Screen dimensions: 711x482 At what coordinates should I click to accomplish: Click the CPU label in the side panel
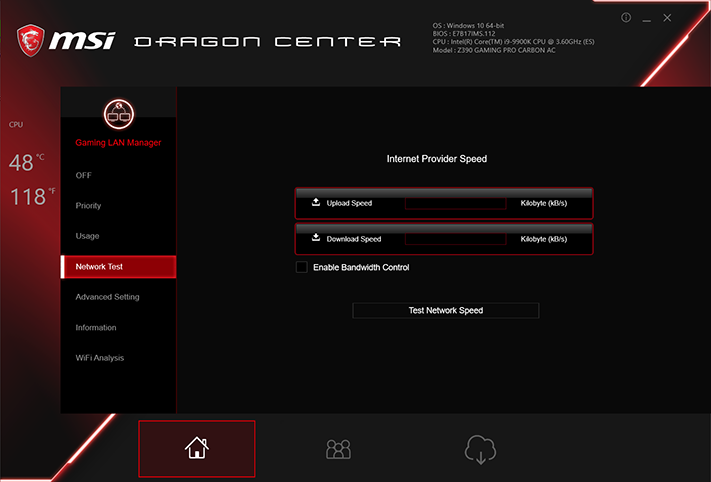(16, 124)
